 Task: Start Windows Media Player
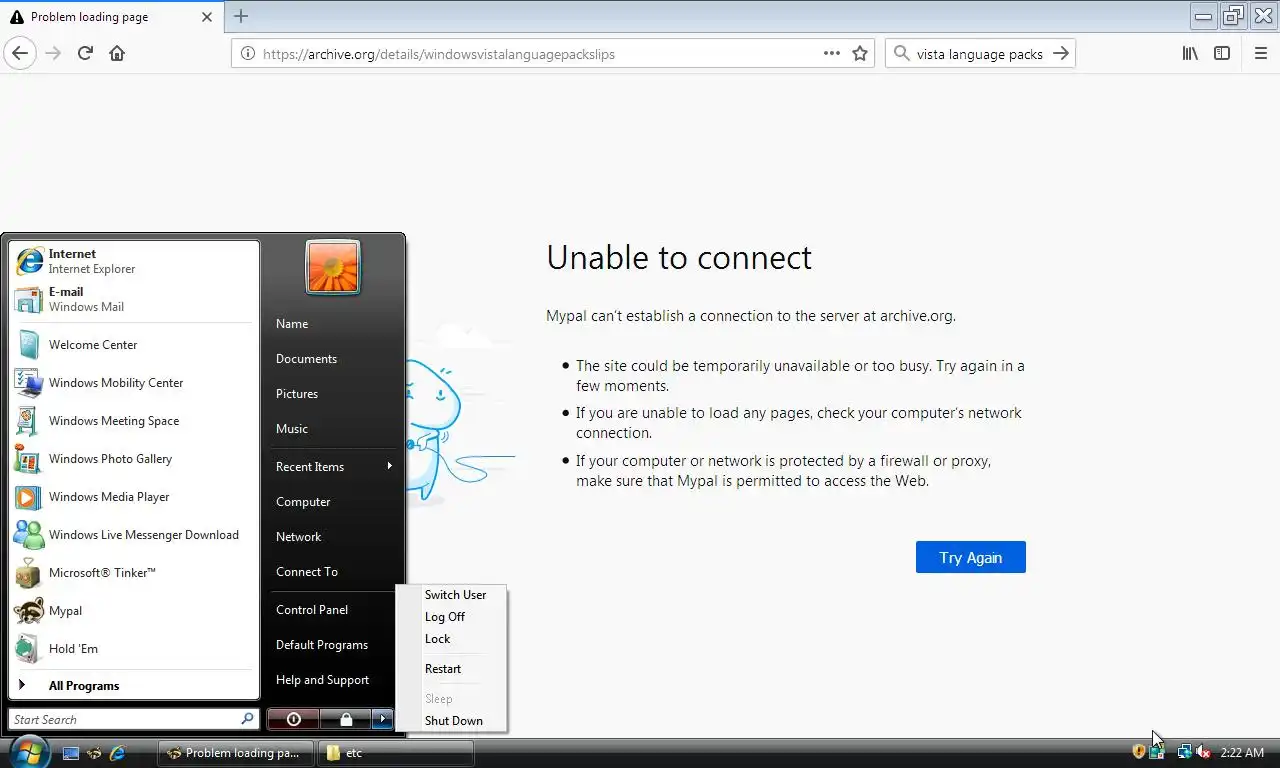click(134, 497)
